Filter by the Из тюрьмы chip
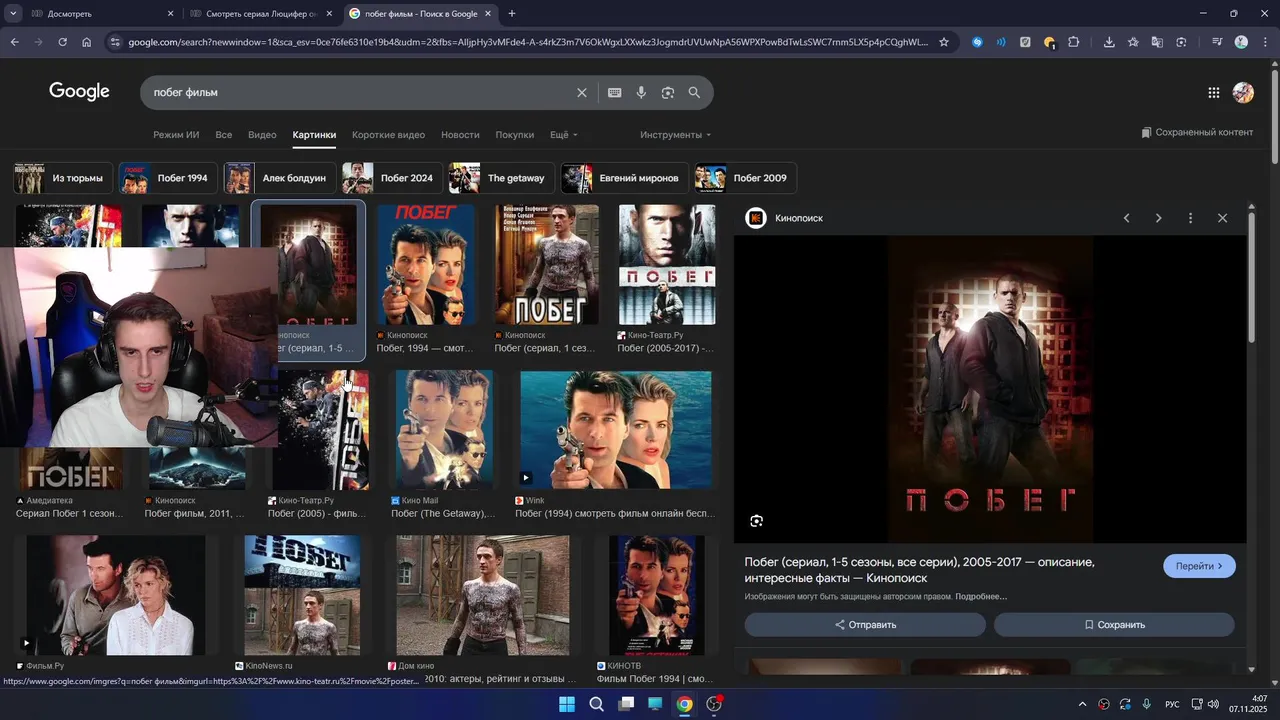Image resolution: width=1280 pixels, height=720 pixels. [62, 178]
